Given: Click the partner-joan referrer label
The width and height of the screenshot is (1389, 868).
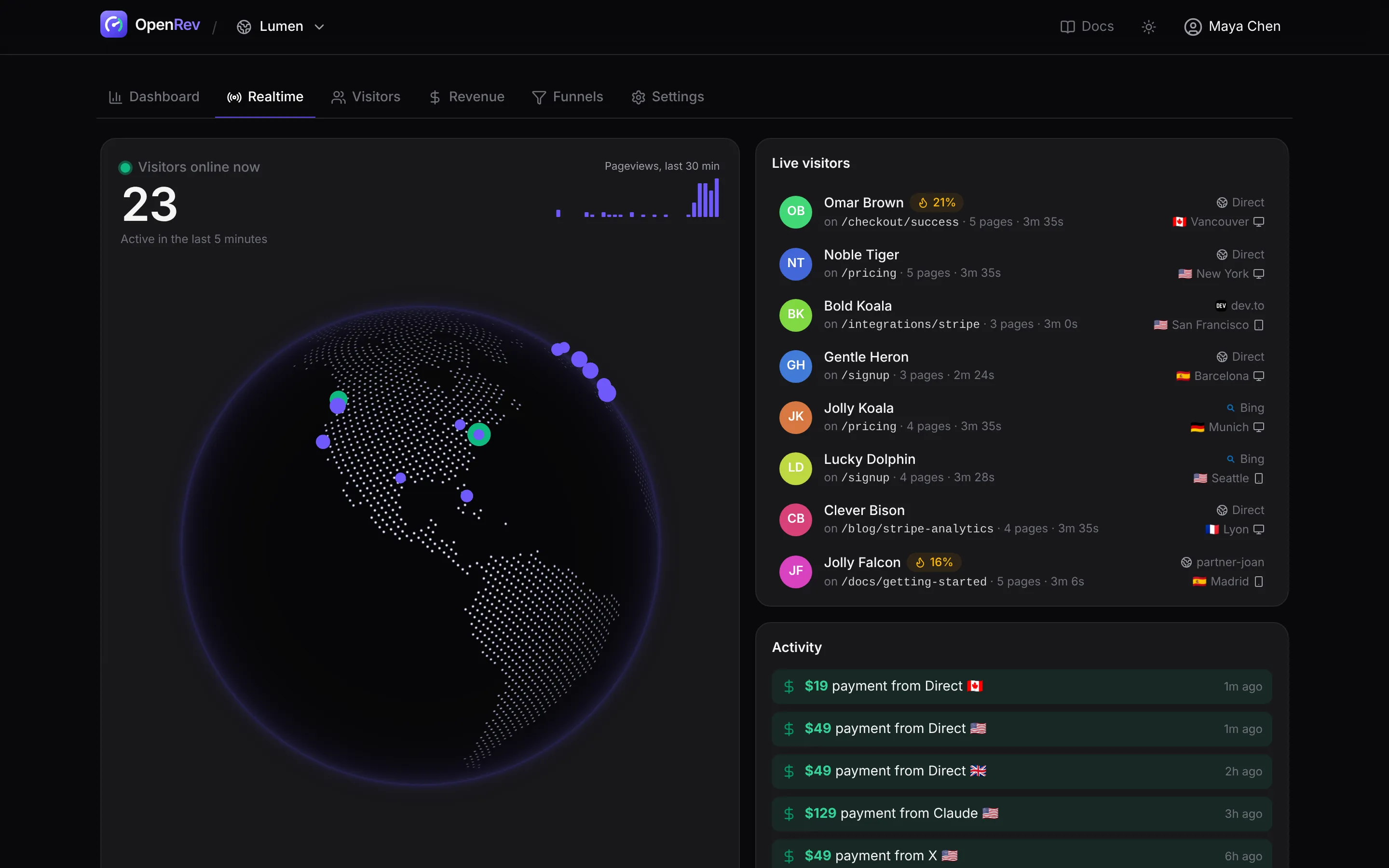Looking at the screenshot, I should click(1230, 563).
